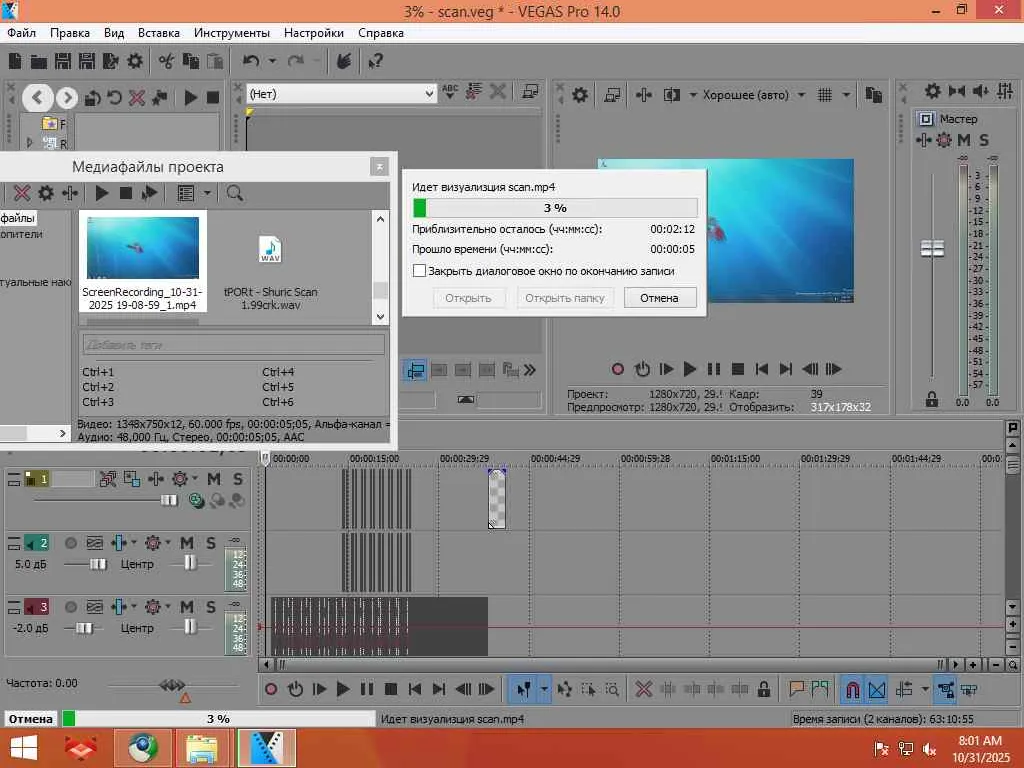Click the copy snapshot icon in preview toolbar
Screen dimensions: 1024x768
click(873, 95)
